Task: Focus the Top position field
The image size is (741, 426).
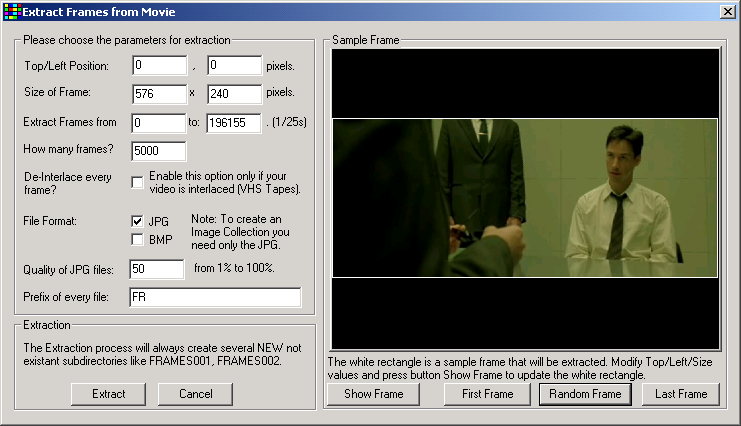Action: coord(159,65)
